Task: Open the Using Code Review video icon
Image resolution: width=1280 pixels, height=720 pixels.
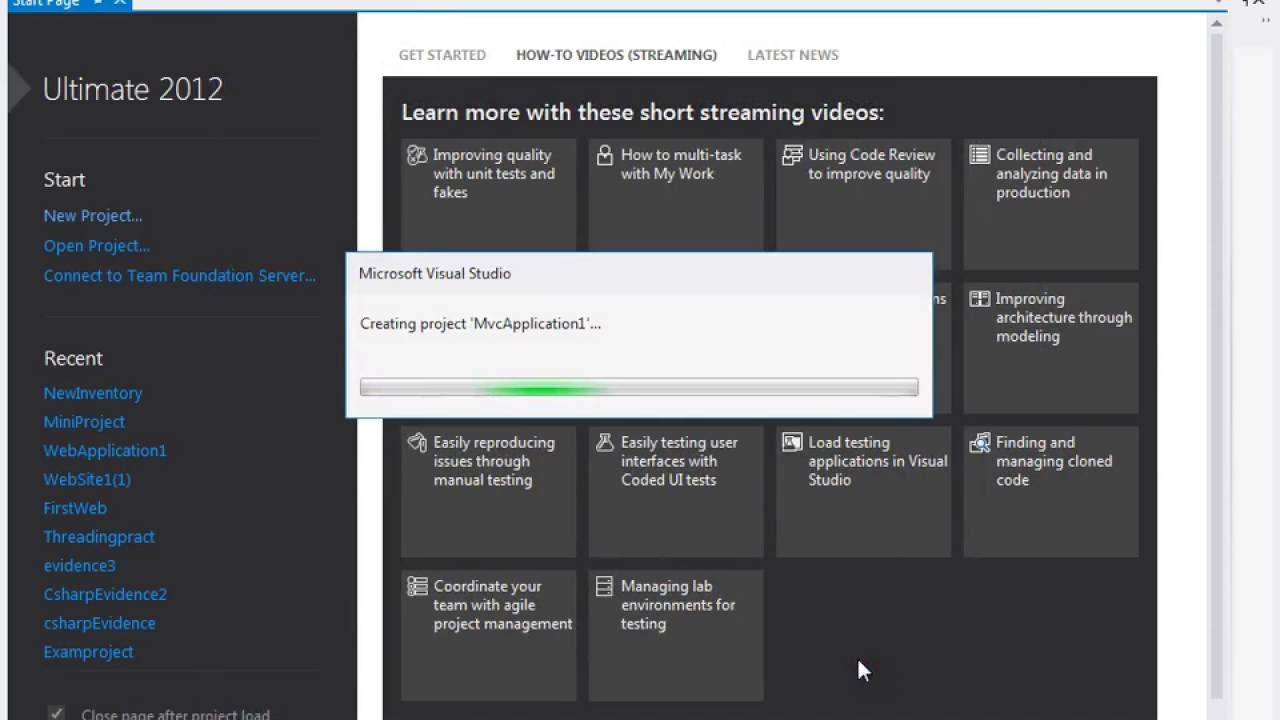Action: coord(792,155)
